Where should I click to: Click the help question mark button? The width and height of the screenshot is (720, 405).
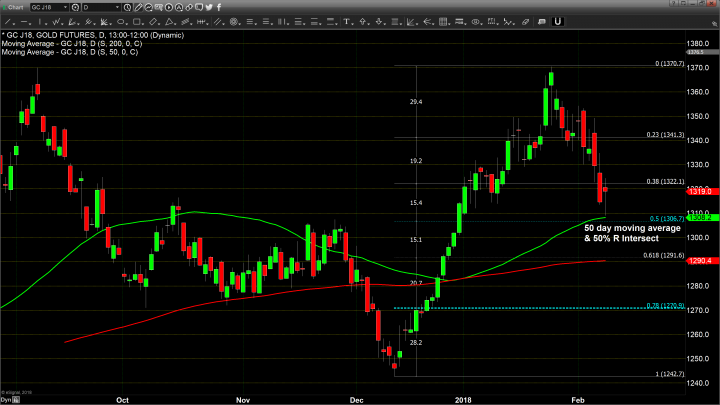tap(673, 3)
